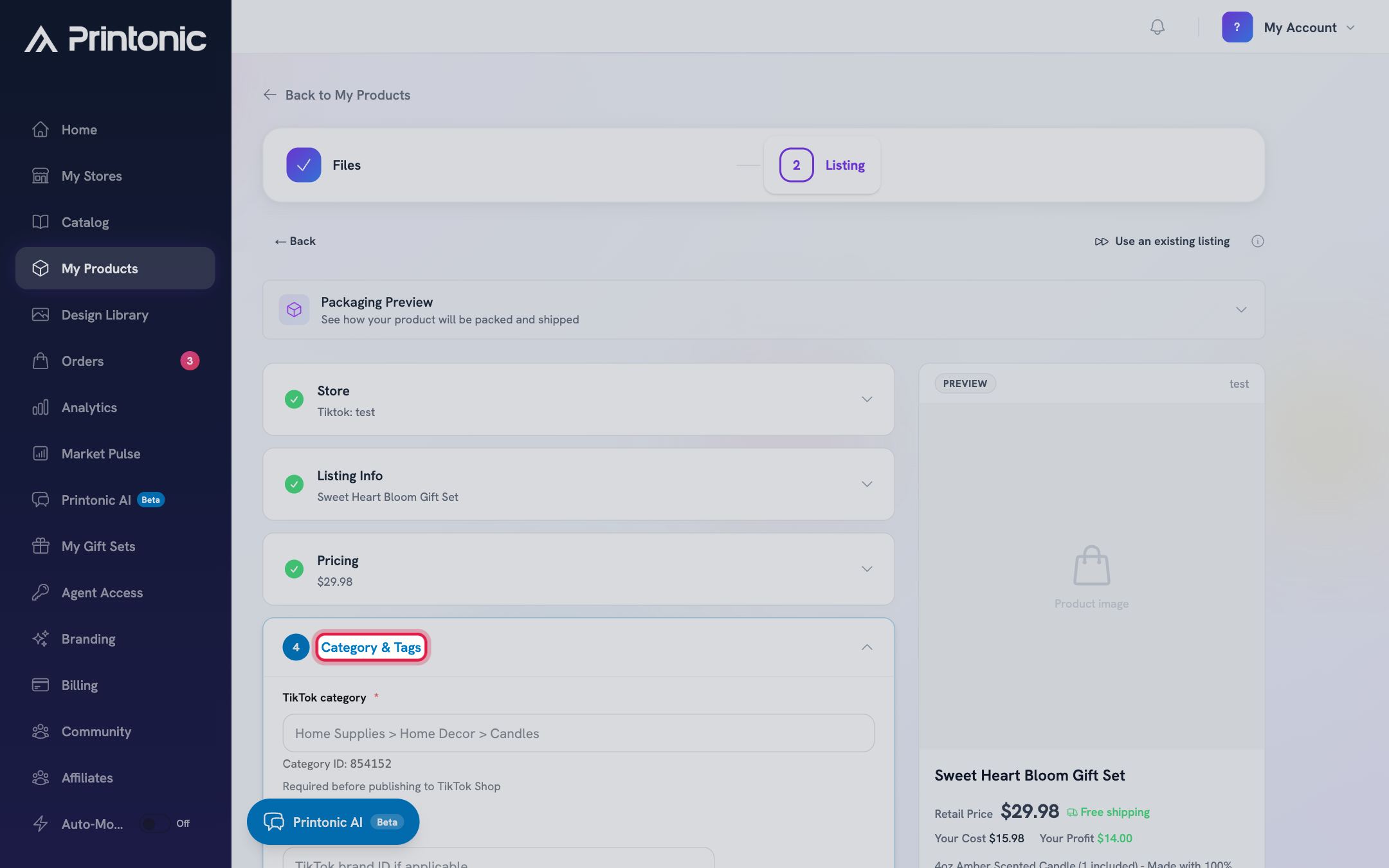1389x868 pixels.
Task: Click the TikTok category input field
Action: pos(578,733)
